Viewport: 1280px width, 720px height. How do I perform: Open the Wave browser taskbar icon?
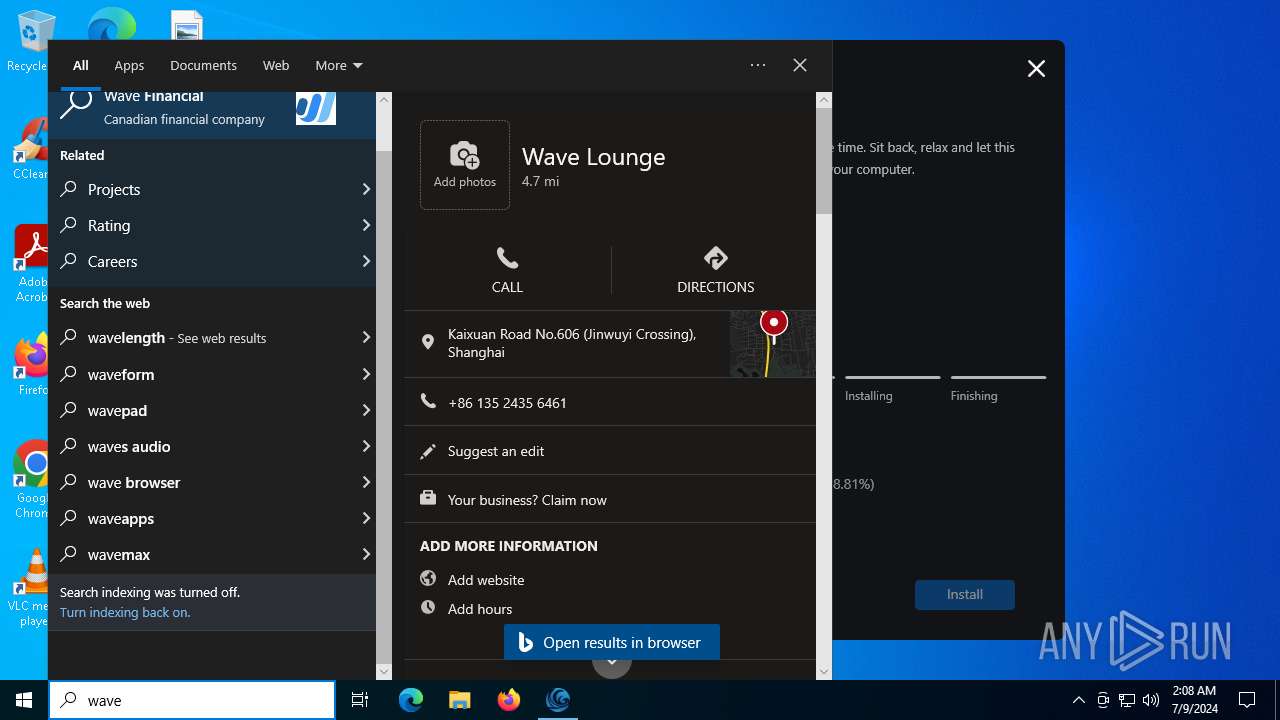557,700
